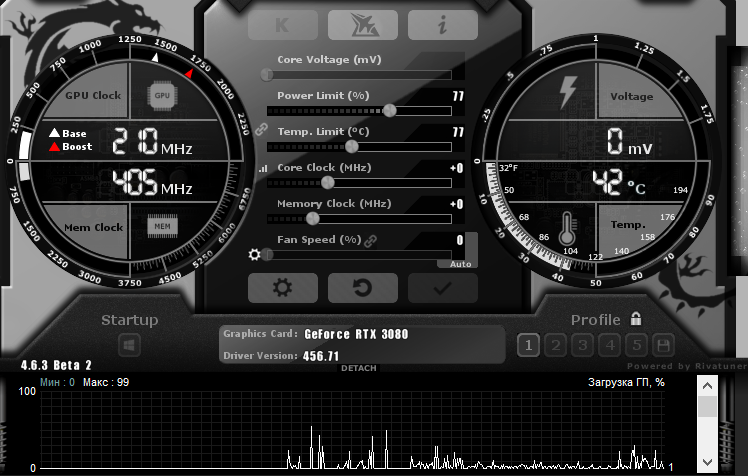Click the MEM chip icon in the clock gauge
This screenshot has height=476, width=748.
(x=162, y=227)
